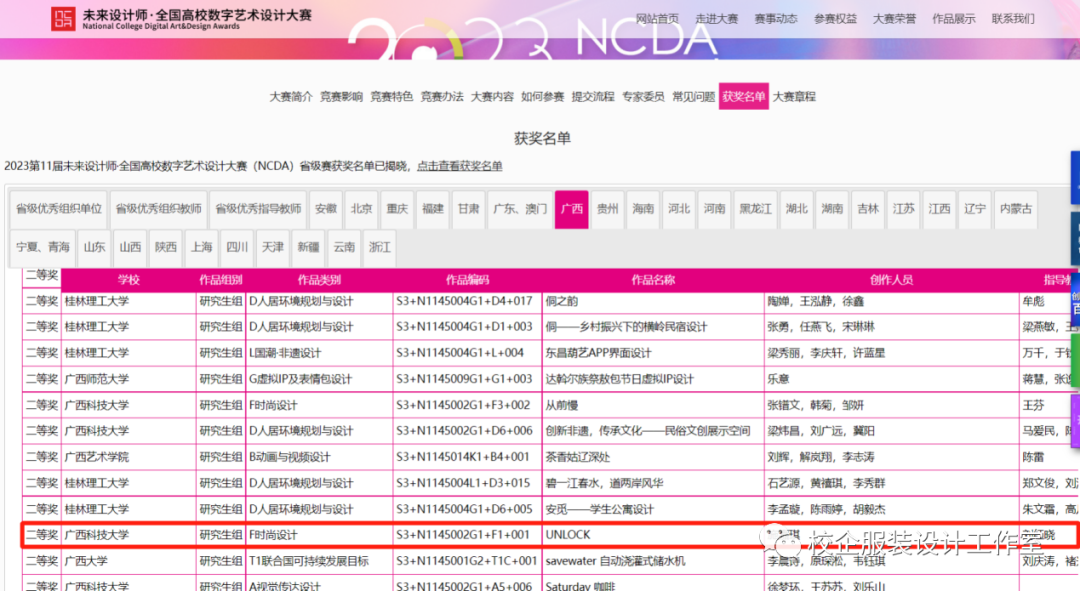The width and height of the screenshot is (1080, 591).
Task: Select the 北京 province tab
Action: pyautogui.click(x=362, y=209)
